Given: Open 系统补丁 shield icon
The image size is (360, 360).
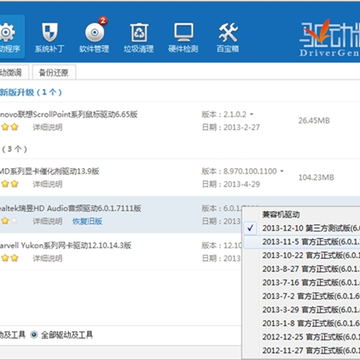Looking at the screenshot, I should pyautogui.click(x=50, y=32).
